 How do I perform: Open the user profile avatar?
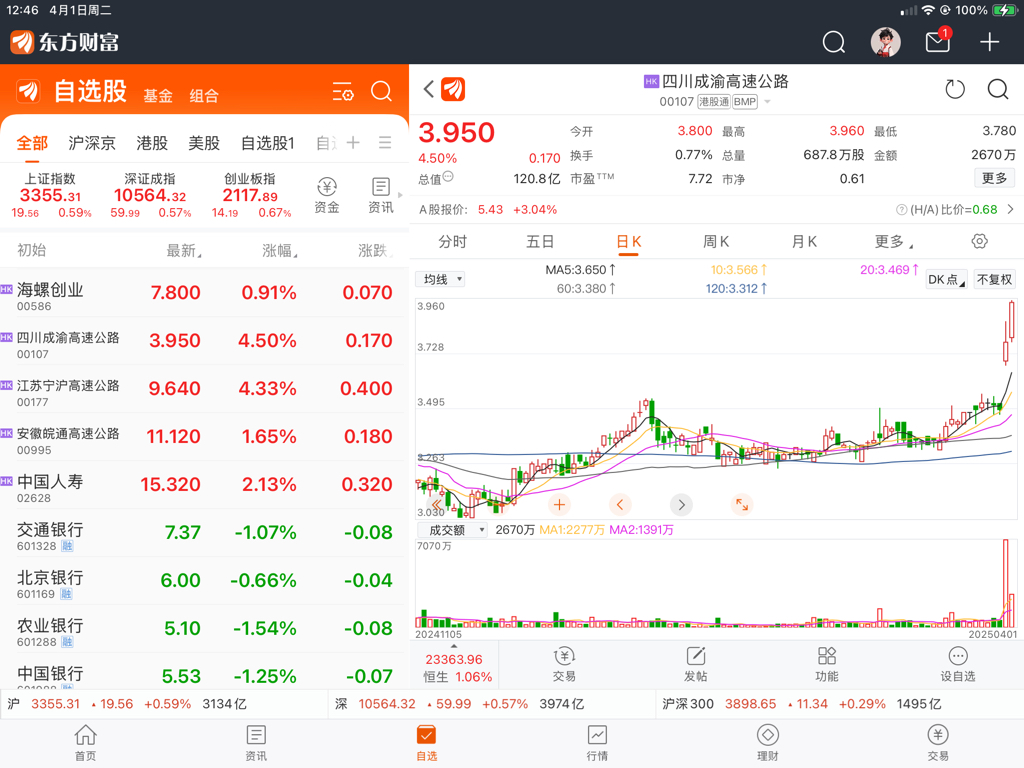click(x=886, y=42)
